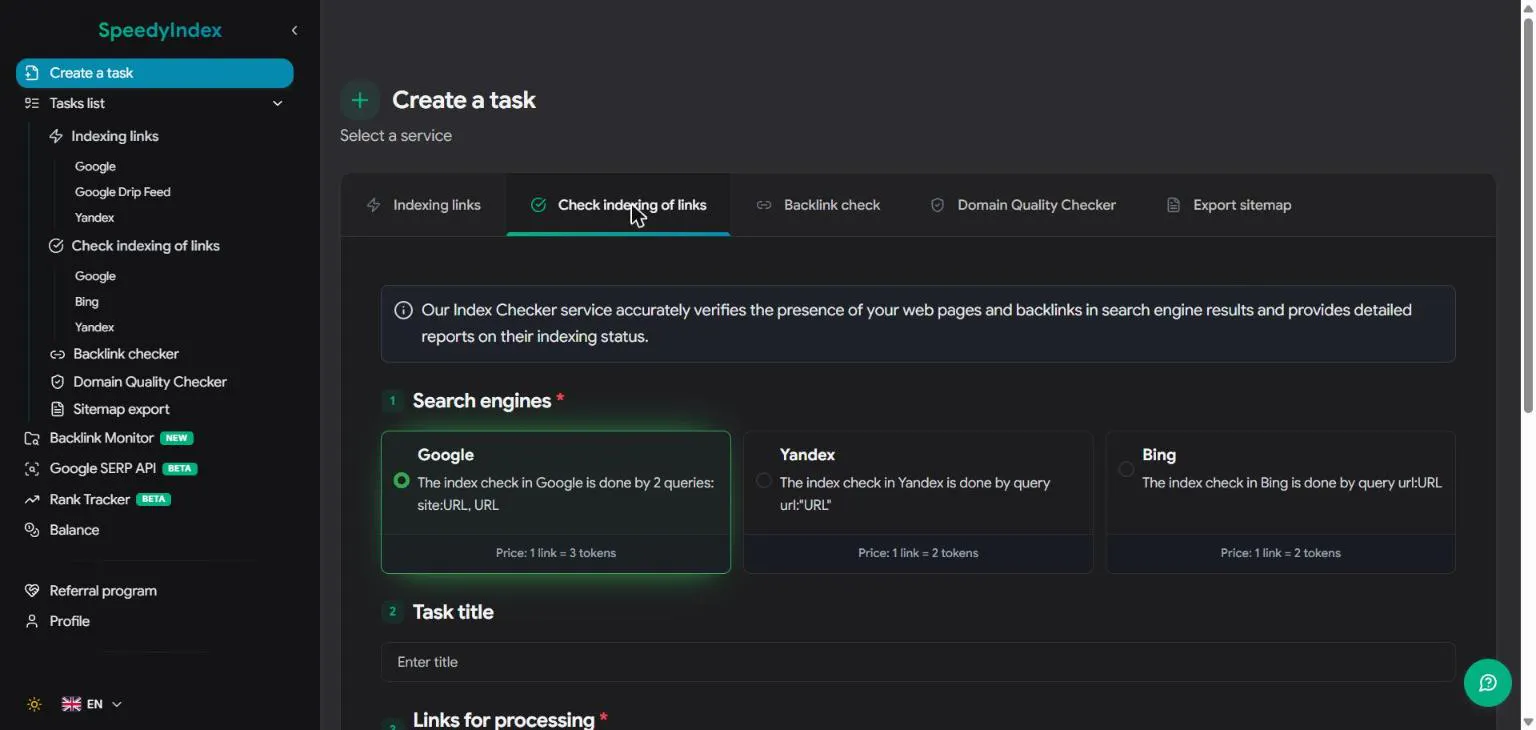
Task: Switch to the Backlink check tab
Action: [818, 205]
